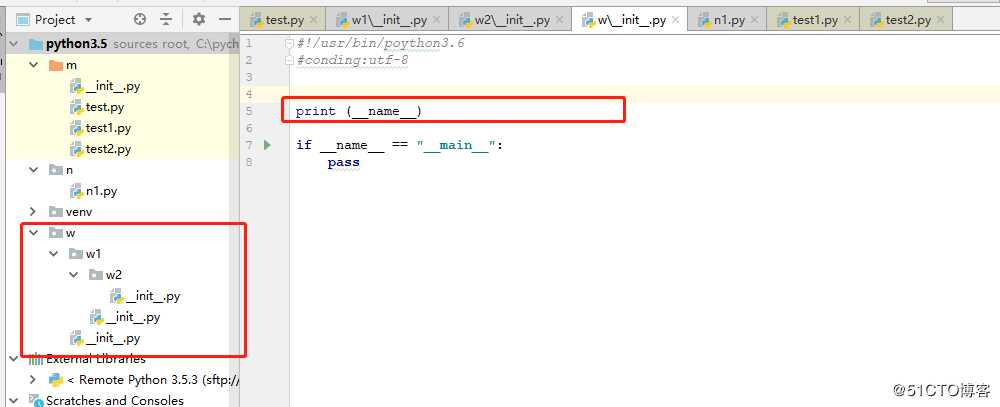Click print (__name__) code line

pos(359,112)
